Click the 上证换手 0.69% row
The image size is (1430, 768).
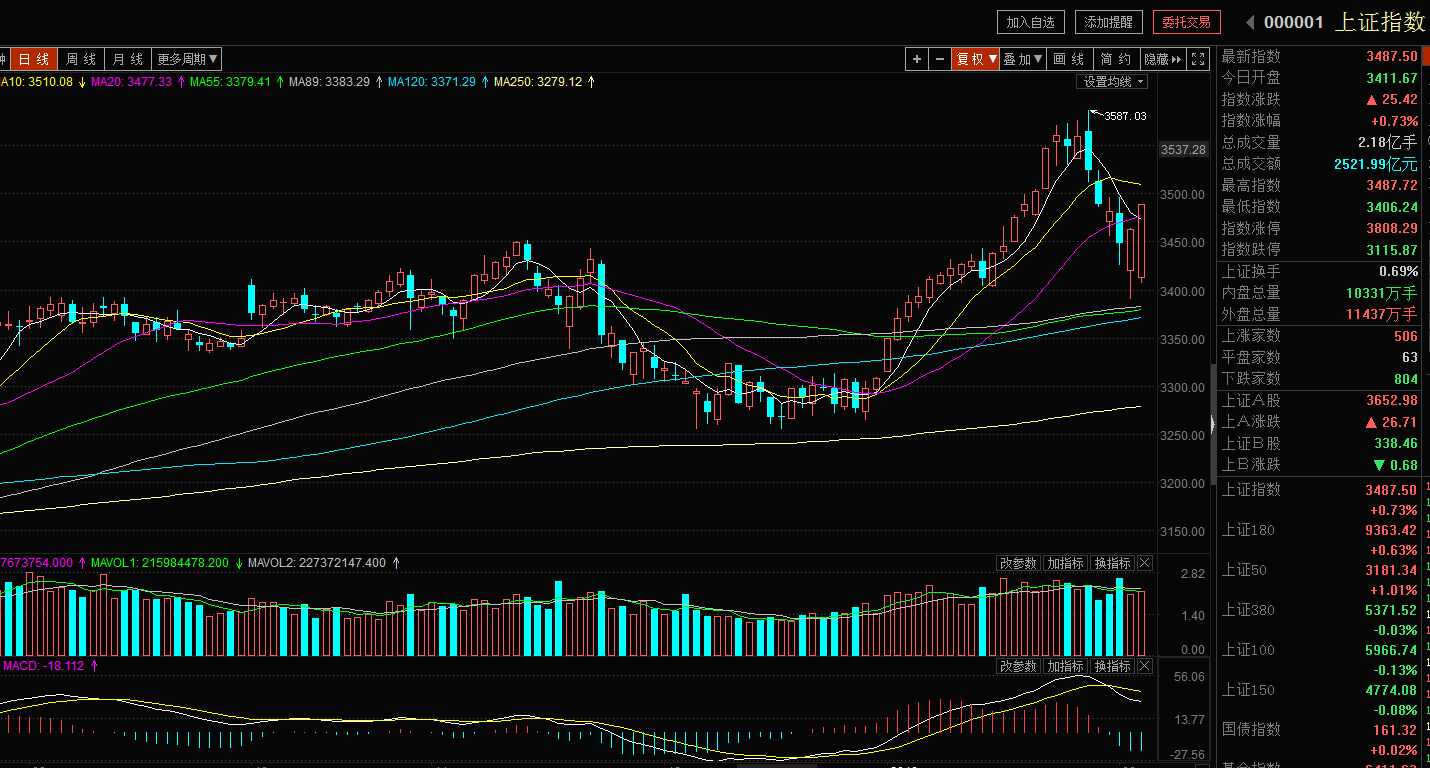tap(1320, 271)
